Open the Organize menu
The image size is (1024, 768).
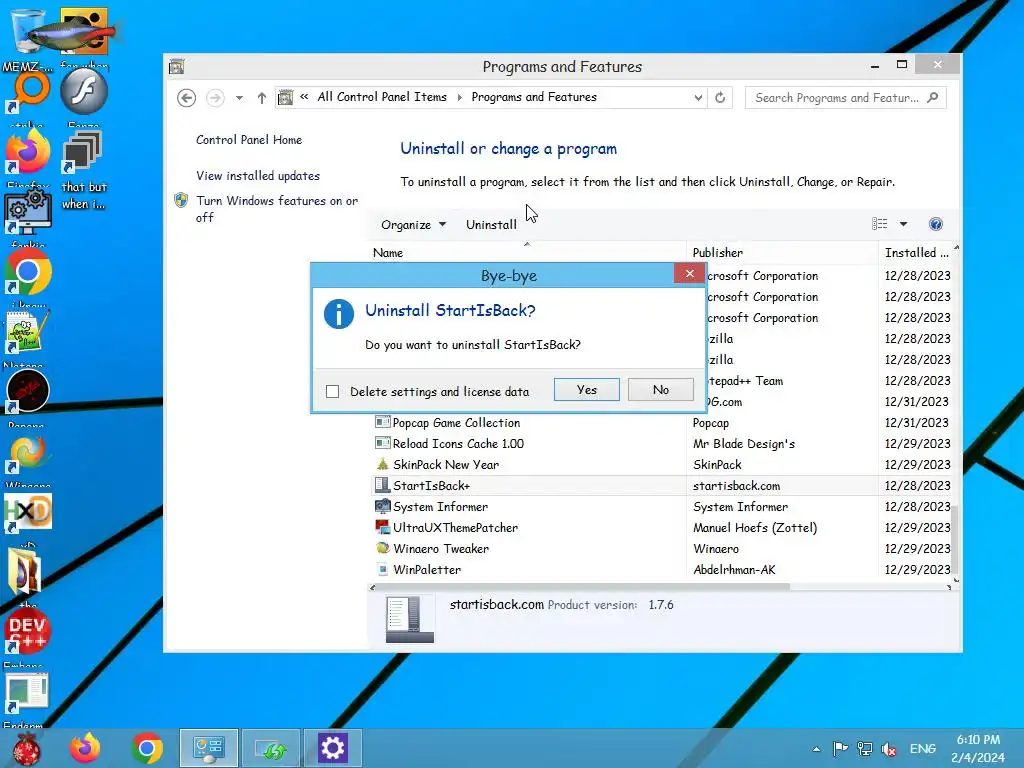pyautogui.click(x=413, y=225)
